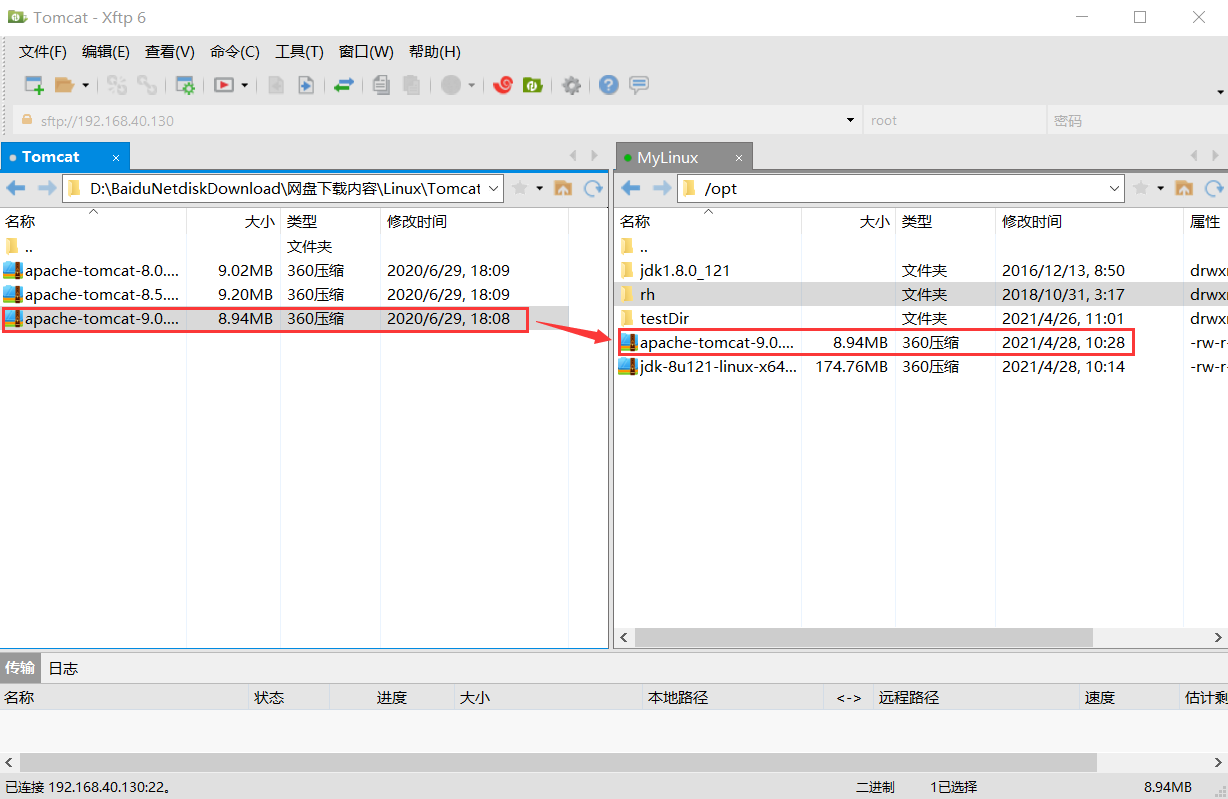Click the root username field
This screenshot has height=799, width=1228.
[x=955, y=121]
